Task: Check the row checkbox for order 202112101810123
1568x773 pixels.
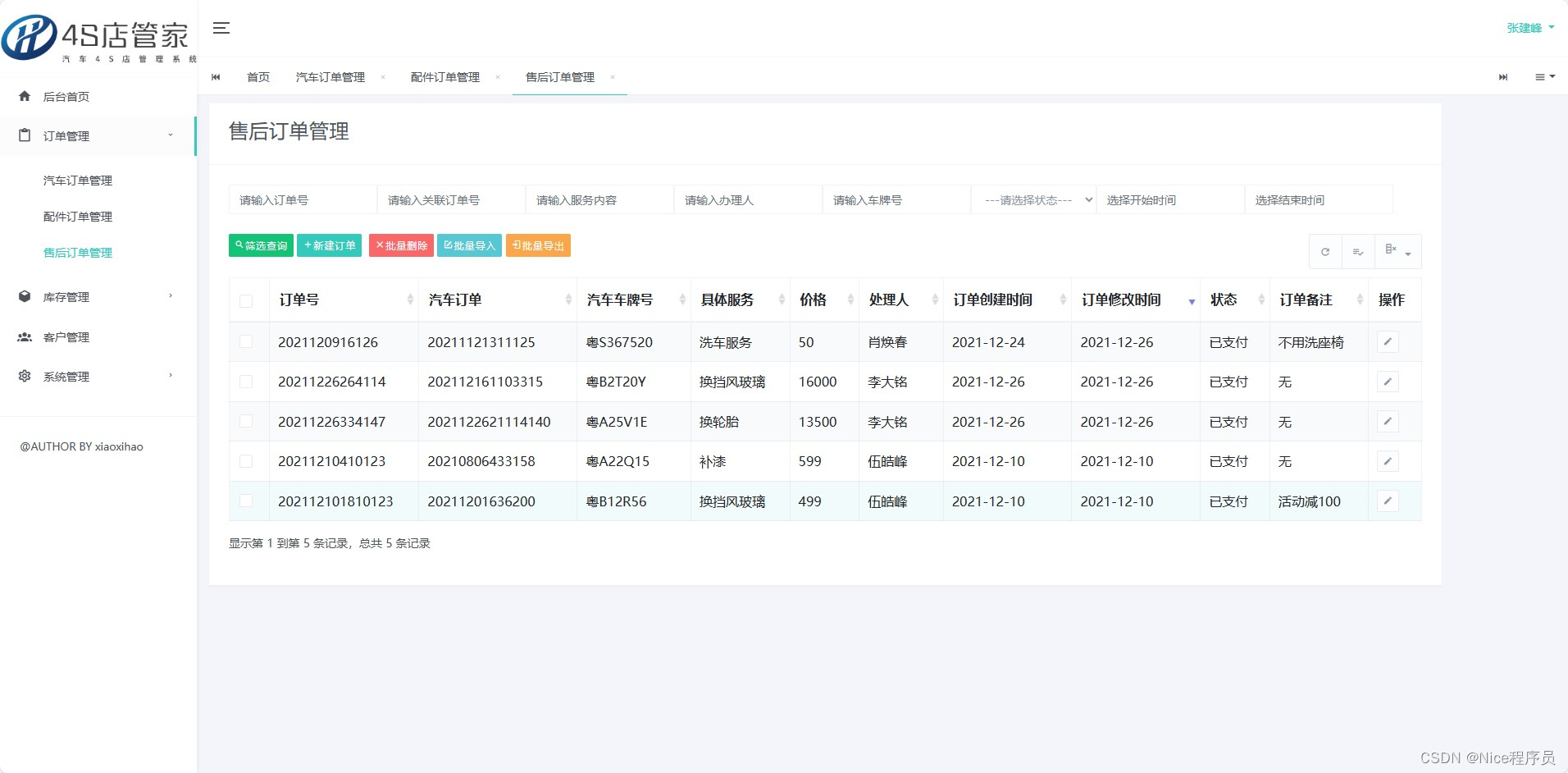Action: point(246,501)
